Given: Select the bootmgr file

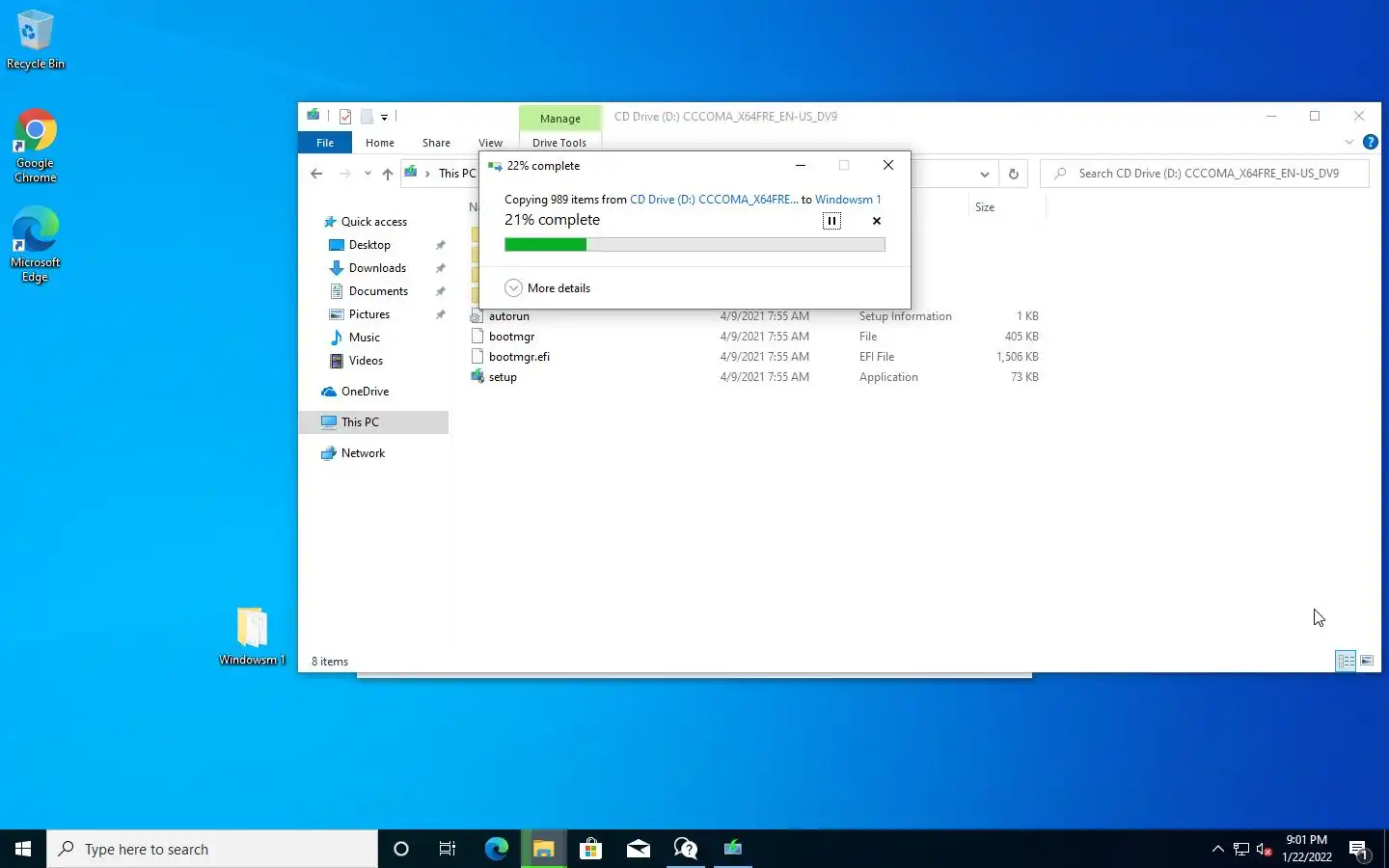Looking at the screenshot, I should 511,337.
